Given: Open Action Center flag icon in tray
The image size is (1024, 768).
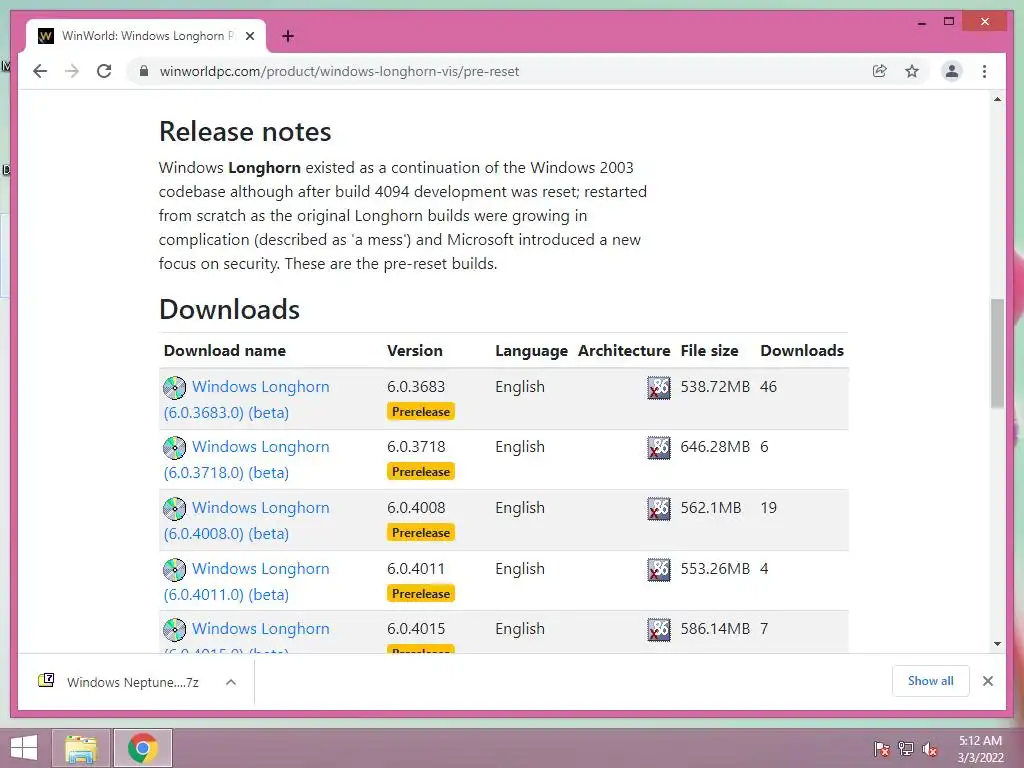Looking at the screenshot, I should pyautogui.click(x=882, y=748).
